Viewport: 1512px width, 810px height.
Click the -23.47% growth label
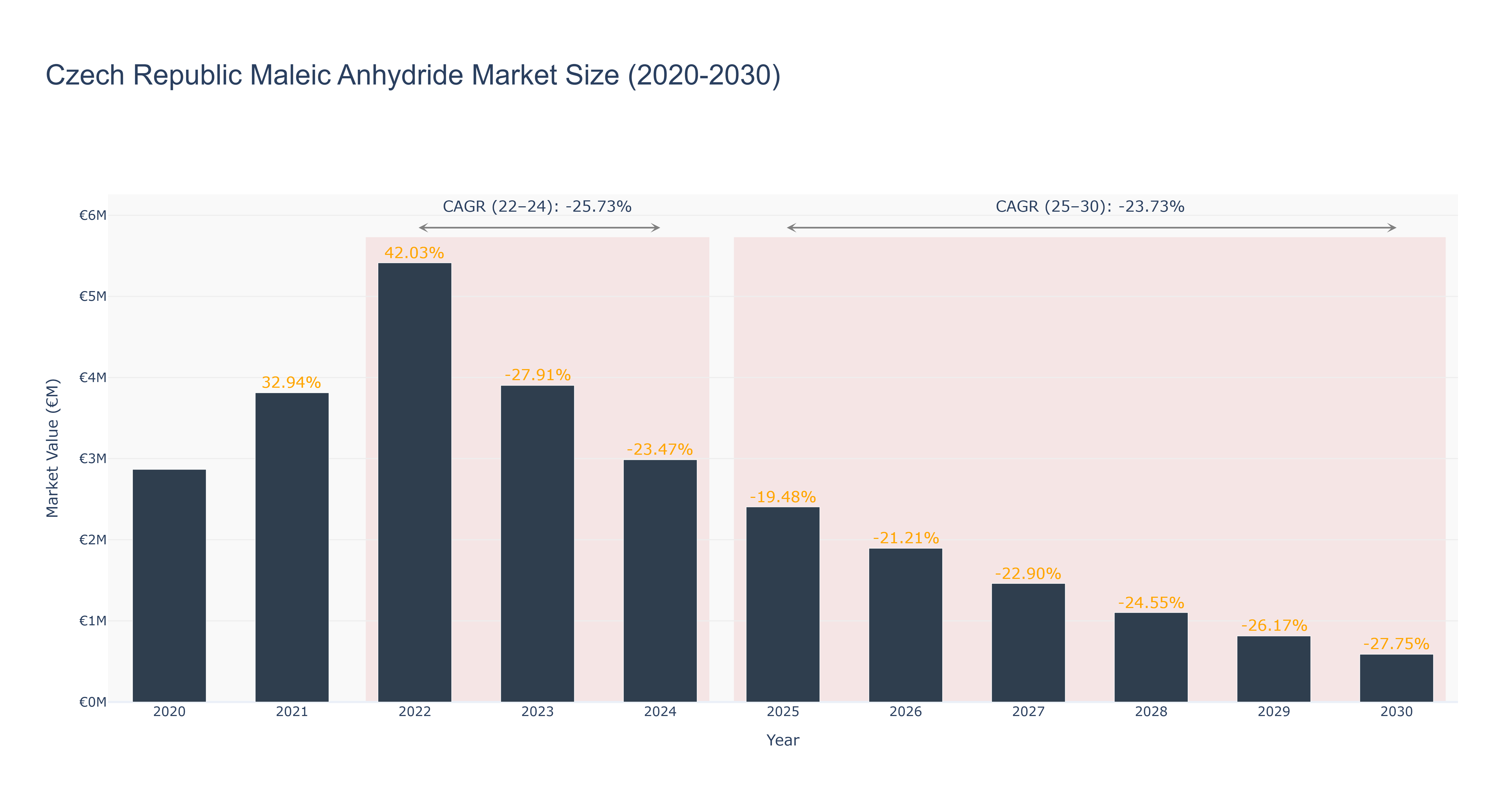coord(660,450)
